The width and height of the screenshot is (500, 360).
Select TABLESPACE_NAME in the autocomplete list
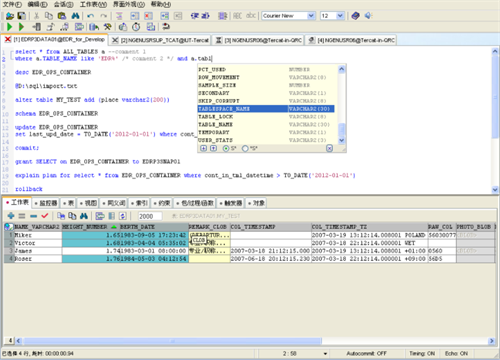[x=266, y=109]
